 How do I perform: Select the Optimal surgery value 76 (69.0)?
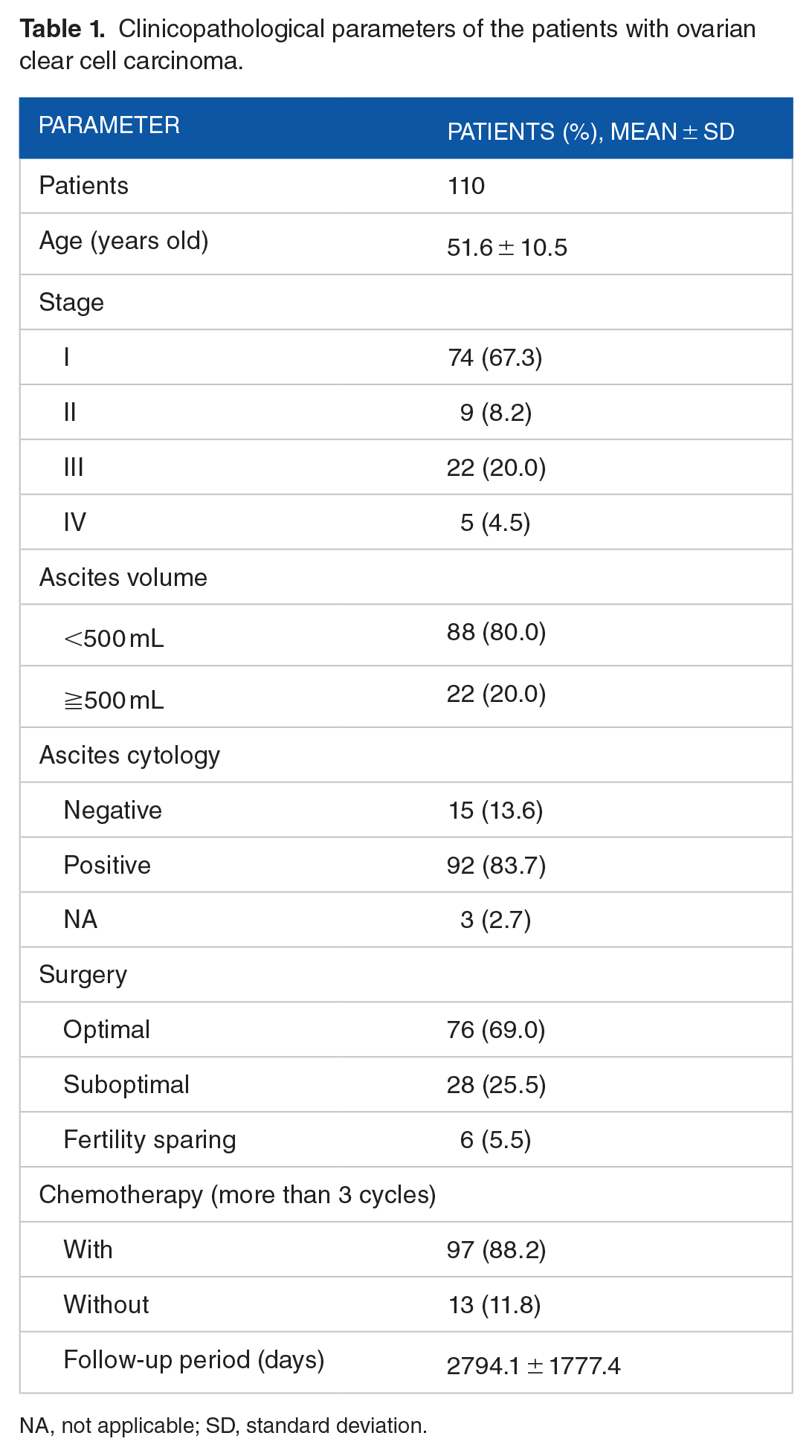pyautogui.click(x=496, y=1030)
